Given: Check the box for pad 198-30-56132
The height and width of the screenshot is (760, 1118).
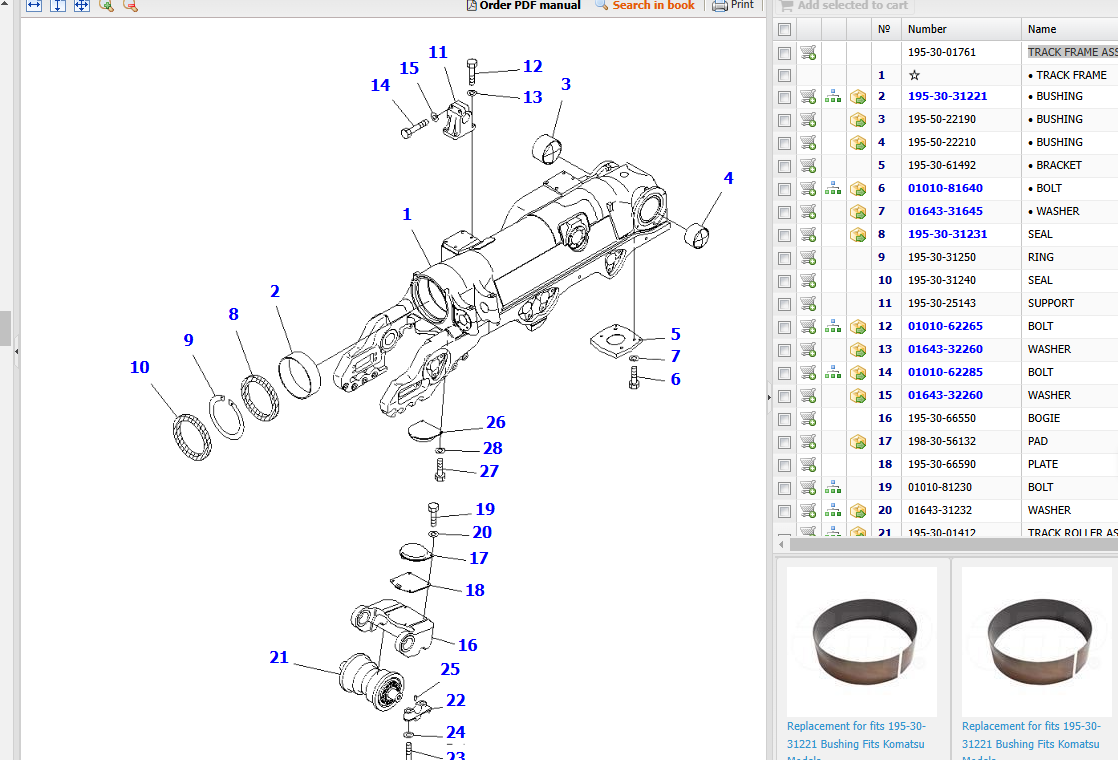Looking at the screenshot, I should click(784, 442).
